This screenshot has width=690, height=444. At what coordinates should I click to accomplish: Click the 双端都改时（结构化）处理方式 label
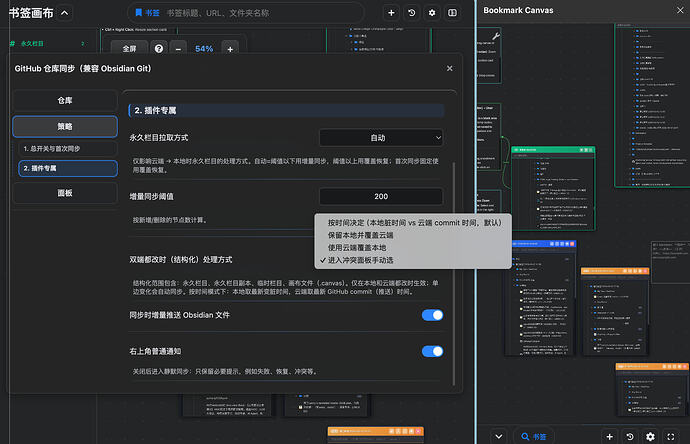point(180,260)
